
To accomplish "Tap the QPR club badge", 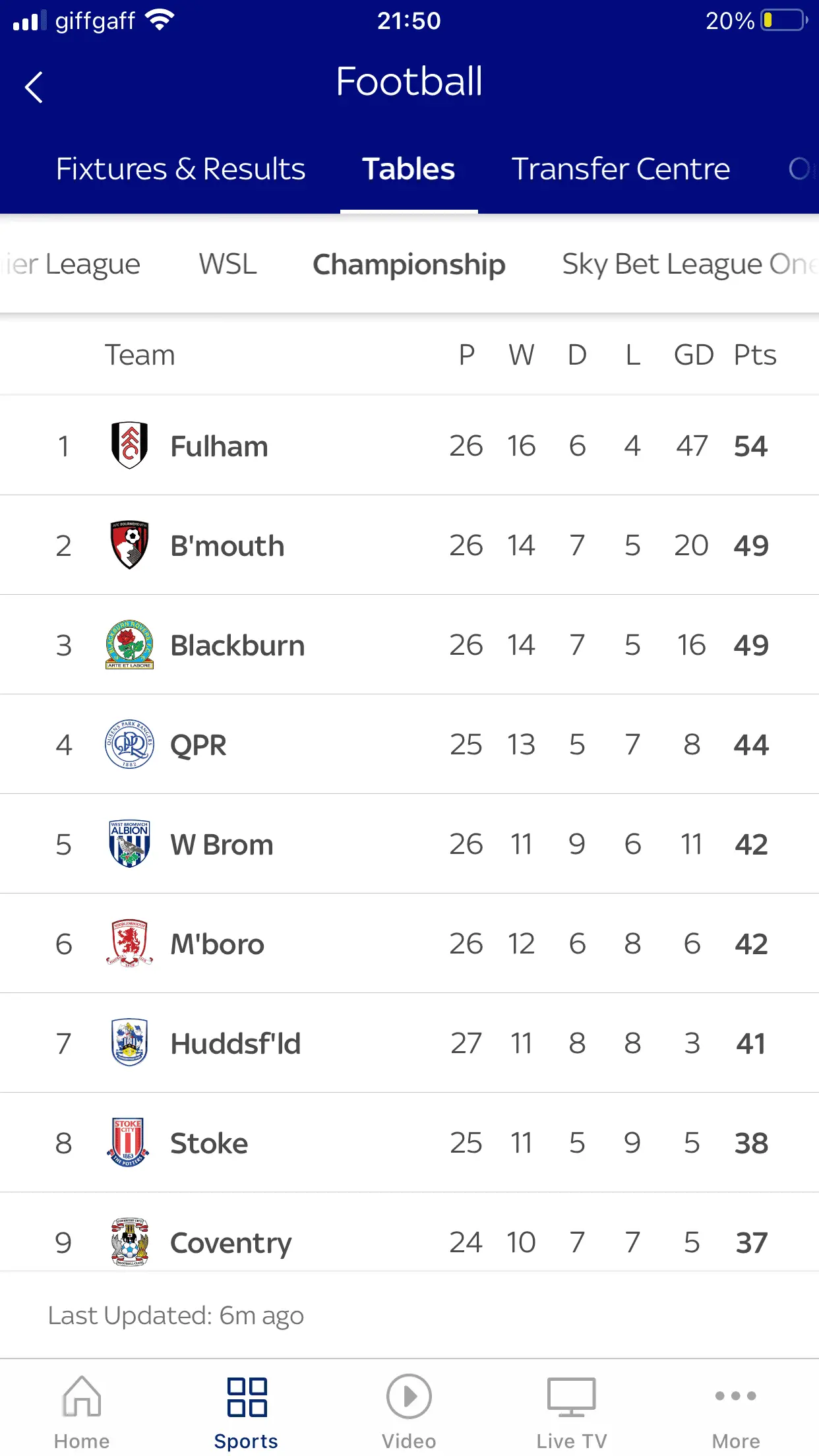I will (x=129, y=744).
